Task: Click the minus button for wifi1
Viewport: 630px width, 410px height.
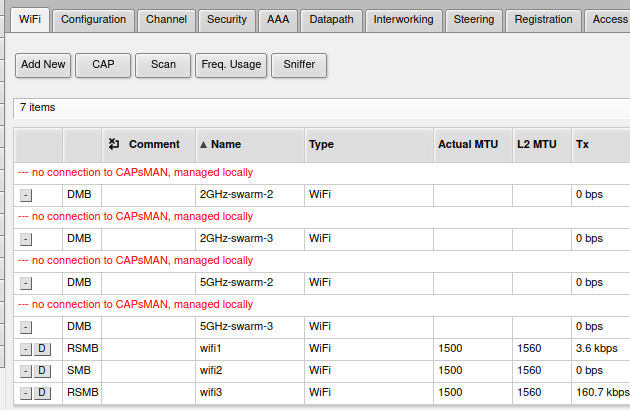Action: pos(26,349)
